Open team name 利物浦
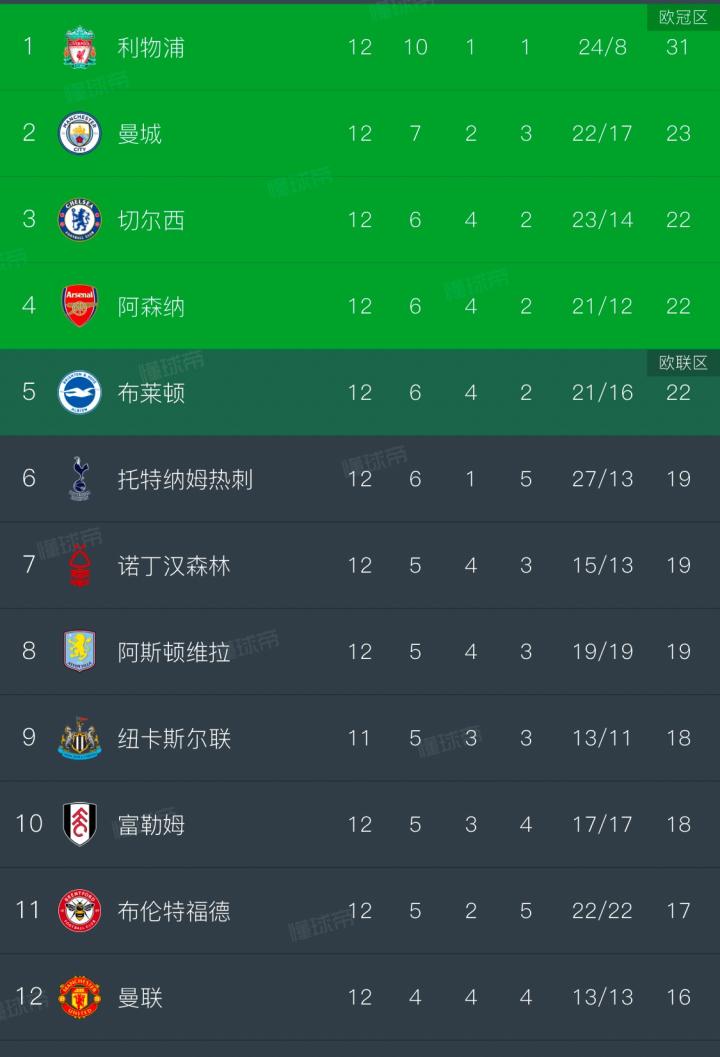Viewport: 720px width, 1057px height. click(151, 47)
